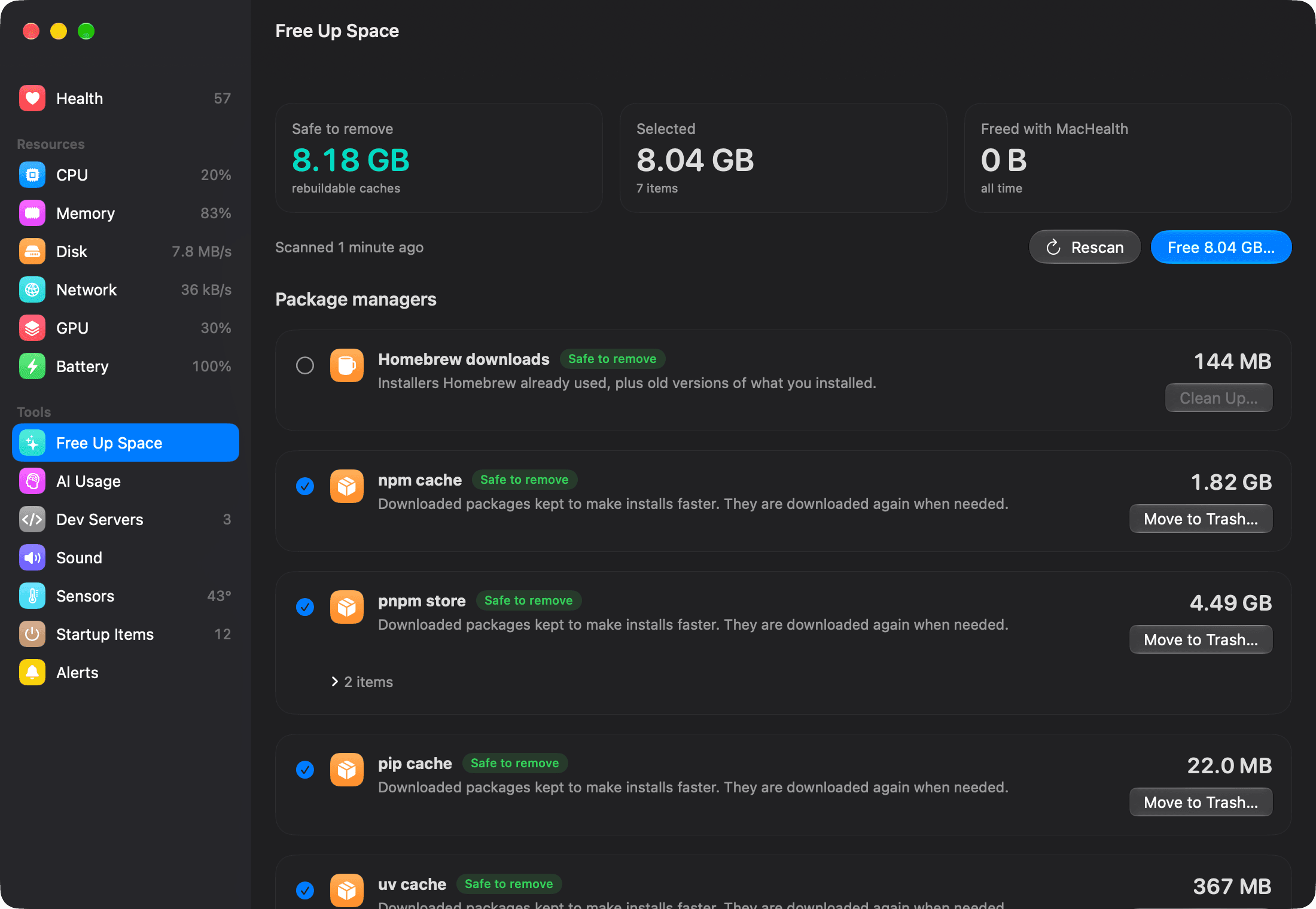Open the Startup Items power icon

(32, 635)
